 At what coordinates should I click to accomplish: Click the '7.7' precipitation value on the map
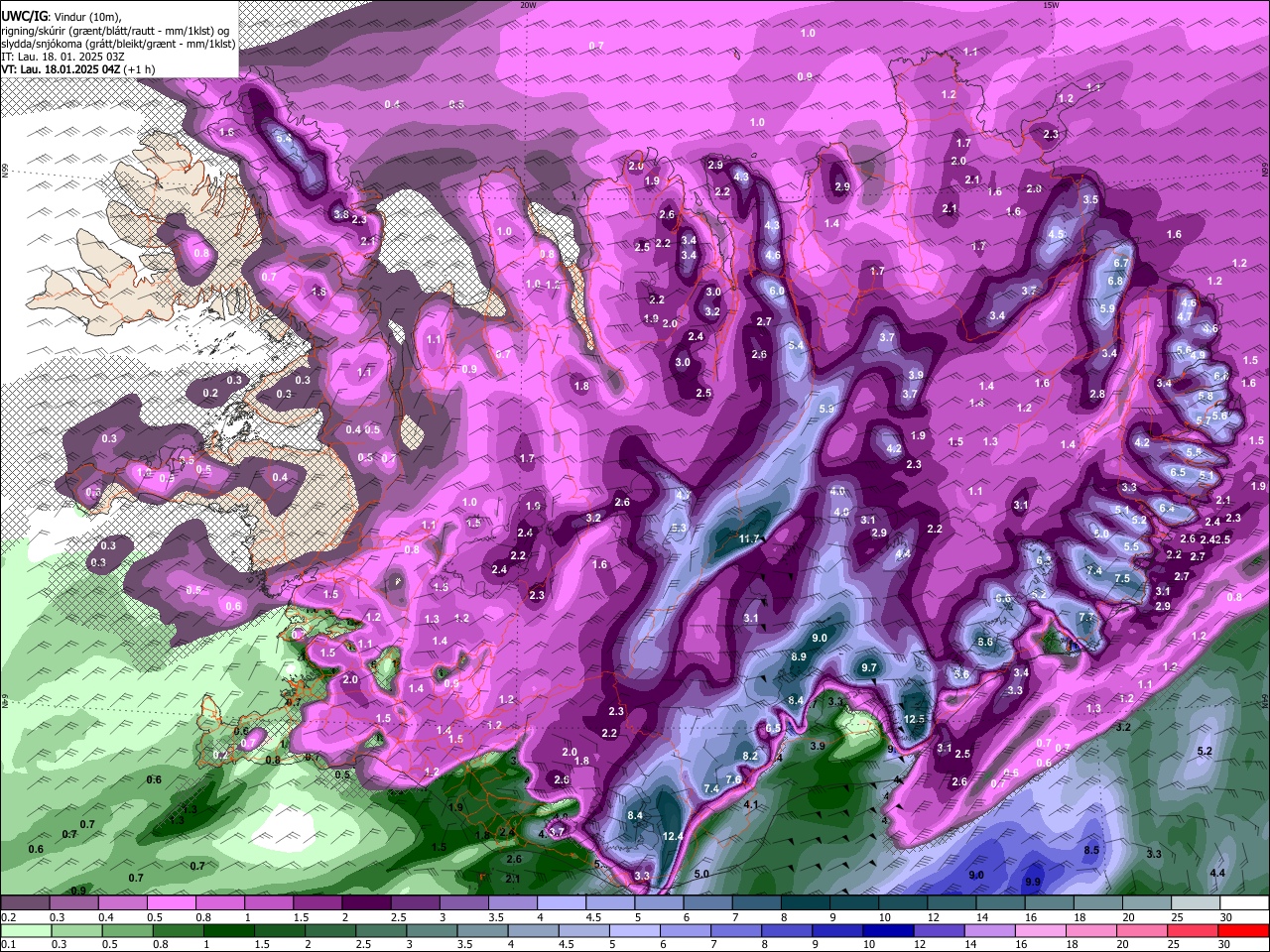click(x=1086, y=618)
